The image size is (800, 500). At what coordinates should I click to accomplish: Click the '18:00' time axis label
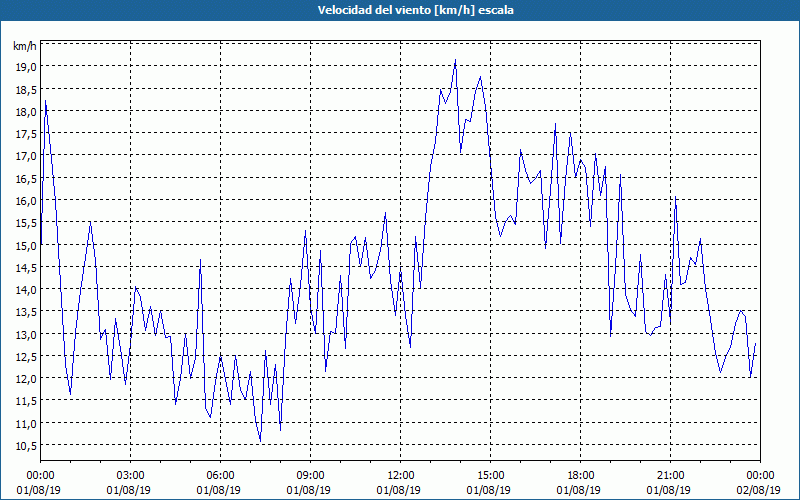[580, 476]
